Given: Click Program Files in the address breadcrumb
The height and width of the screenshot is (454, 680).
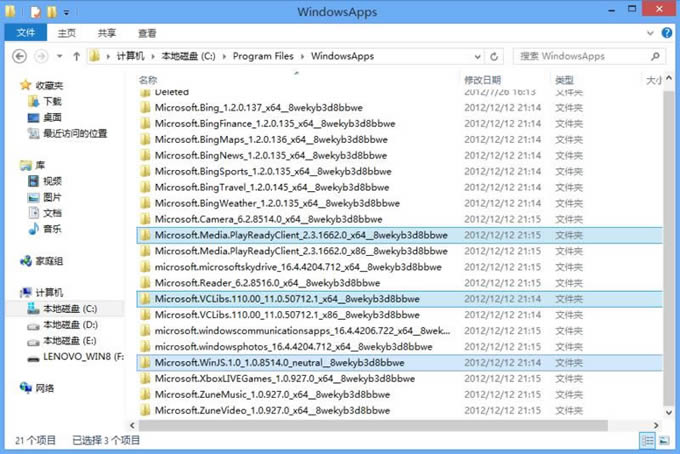Looking at the screenshot, I should (x=263, y=56).
